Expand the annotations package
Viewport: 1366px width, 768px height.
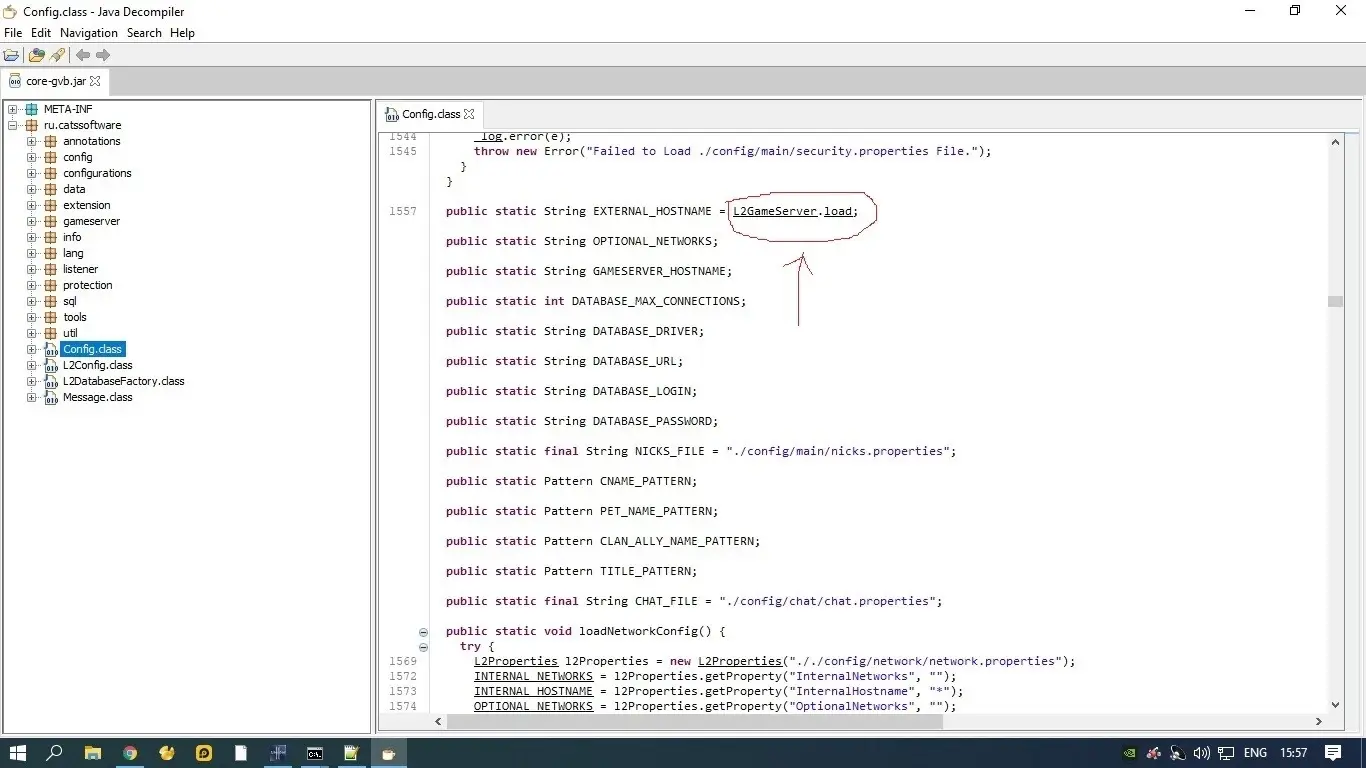(32, 141)
